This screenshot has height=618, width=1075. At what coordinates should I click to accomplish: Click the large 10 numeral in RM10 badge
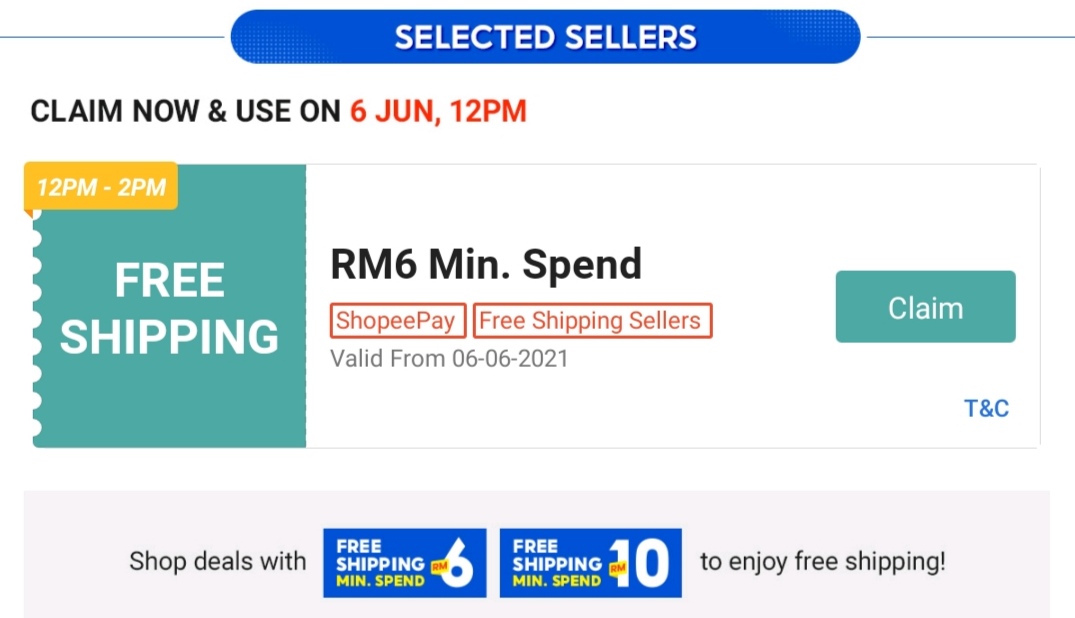[x=648, y=565]
